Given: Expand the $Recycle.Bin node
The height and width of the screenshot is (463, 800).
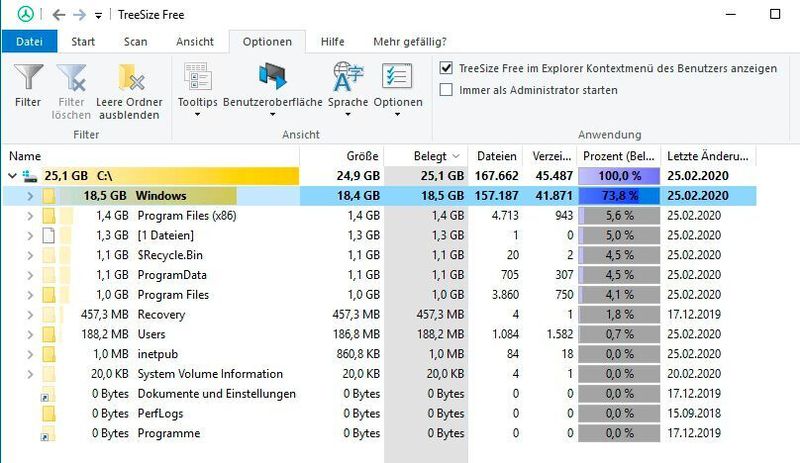Looking at the screenshot, I should coord(30,255).
